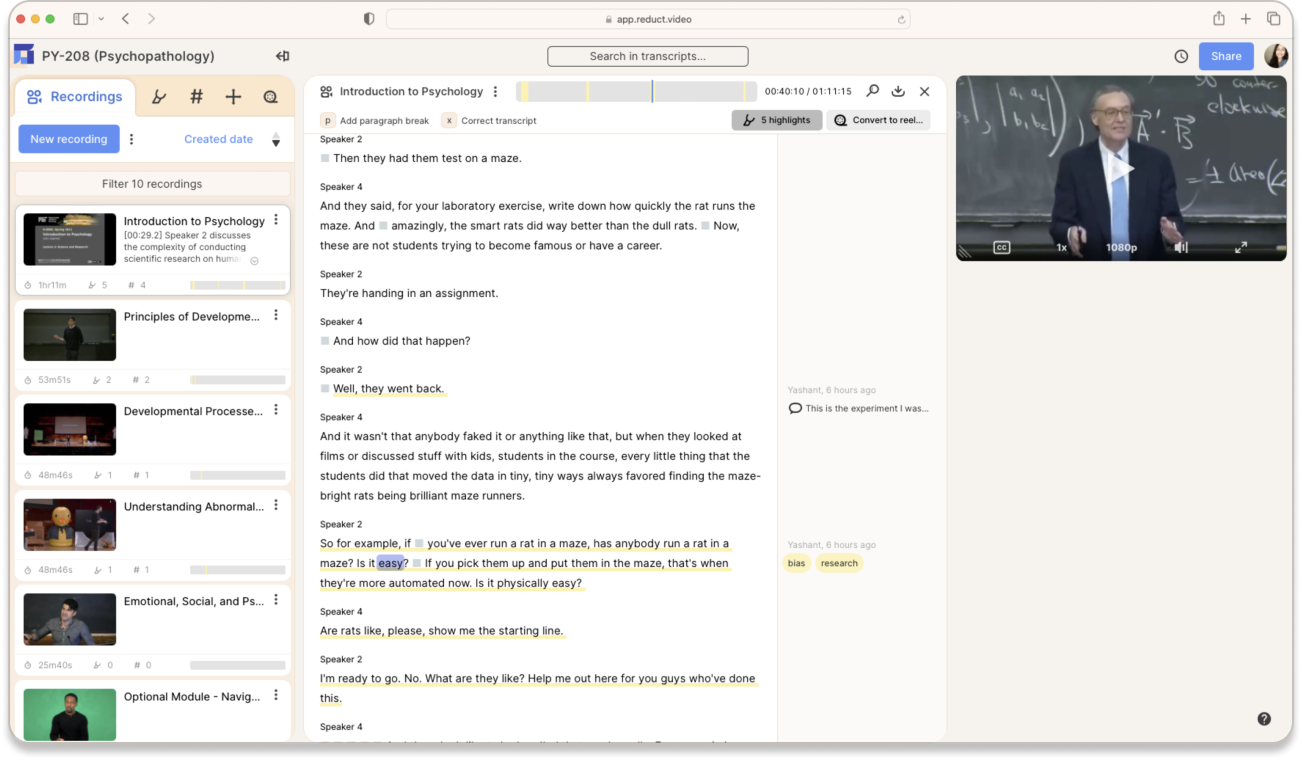Change 1080p video quality
This screenshot has height=760, width=1302.
point(1121,247)
